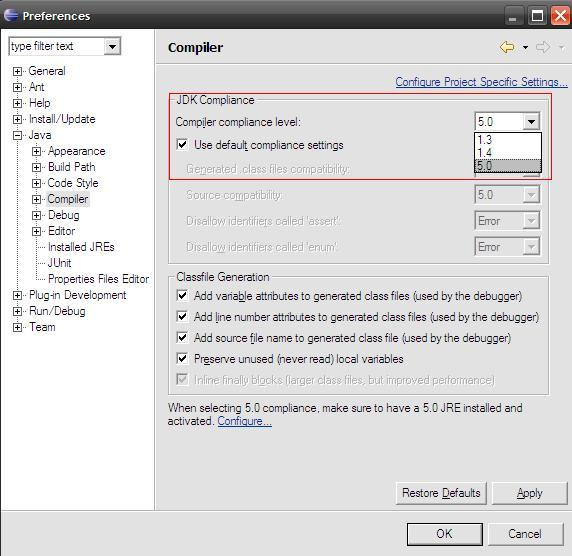The image size is (572, 556).
Task: Open Configure Project Specific Settings link
Action: click(482, 82)
